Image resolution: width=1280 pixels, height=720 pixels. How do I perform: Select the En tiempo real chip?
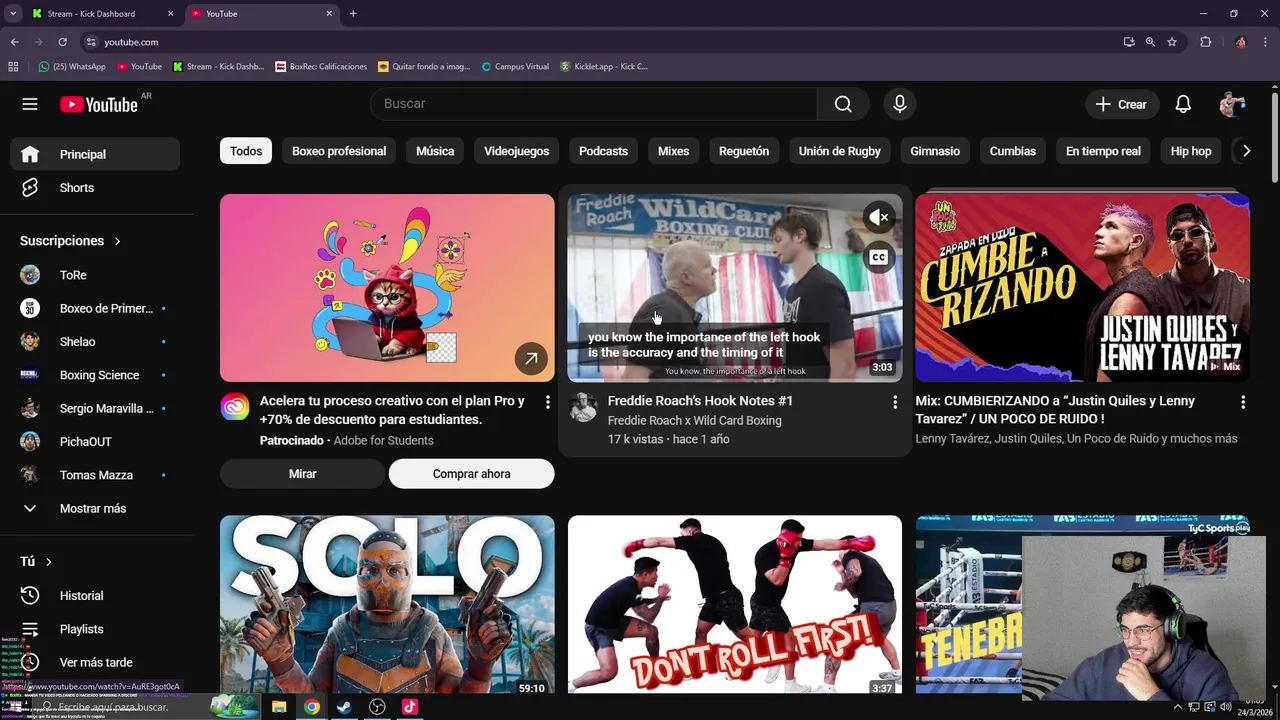coord(1103,151)
